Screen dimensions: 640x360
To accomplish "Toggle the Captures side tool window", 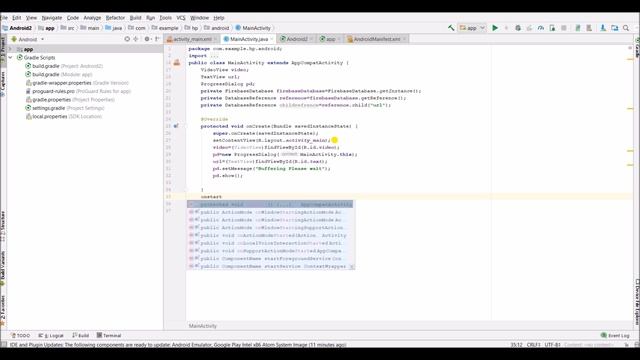I will [2, 84].
